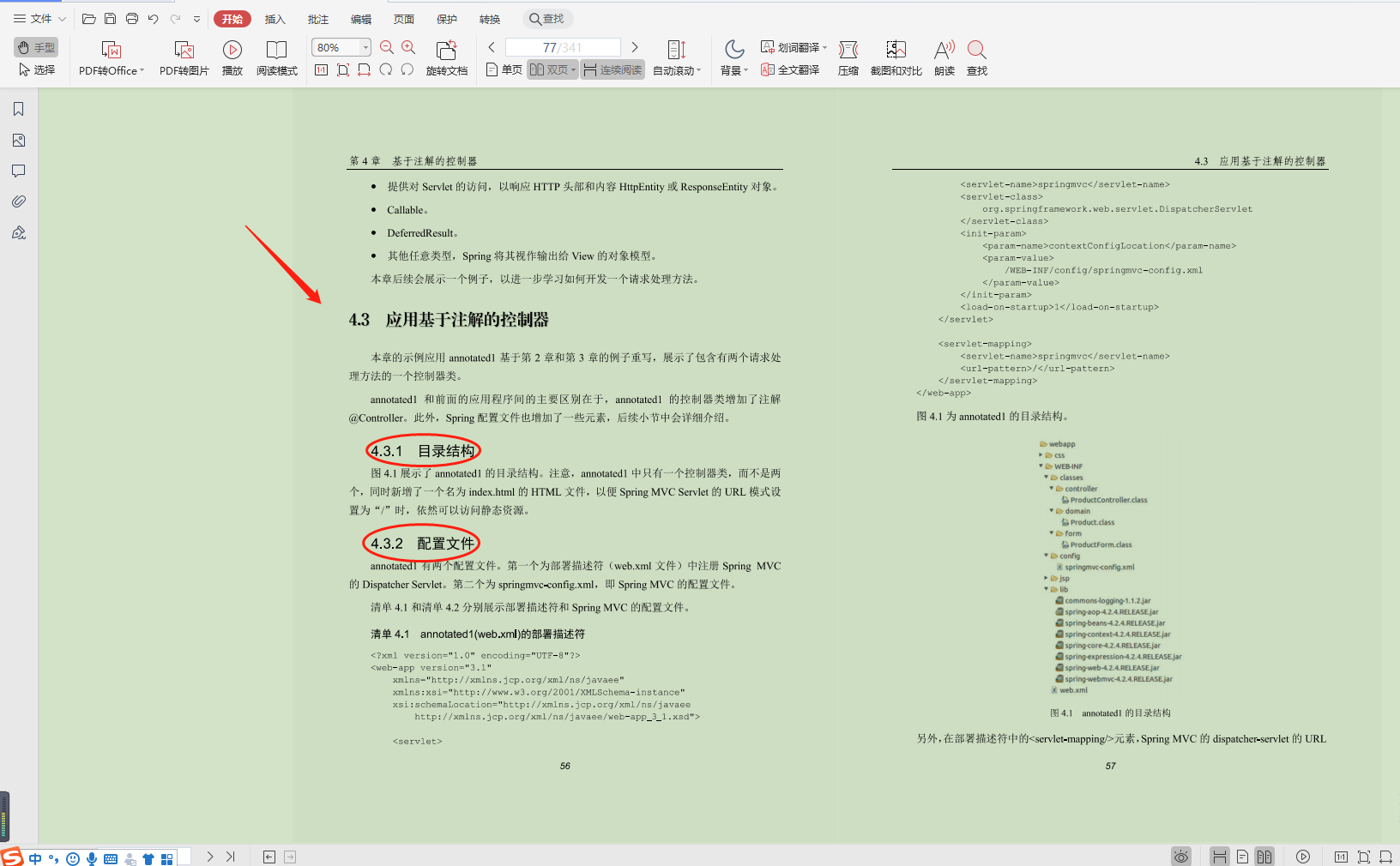
Task: Fit page to window in ribbon
Action: [x=343, y=69]
